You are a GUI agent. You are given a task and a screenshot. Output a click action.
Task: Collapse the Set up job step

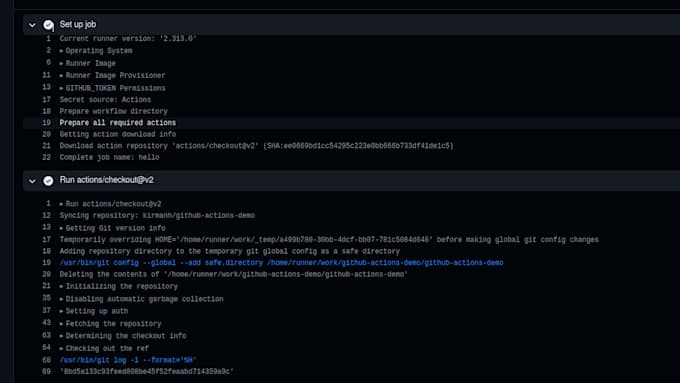tap(32, 25)
